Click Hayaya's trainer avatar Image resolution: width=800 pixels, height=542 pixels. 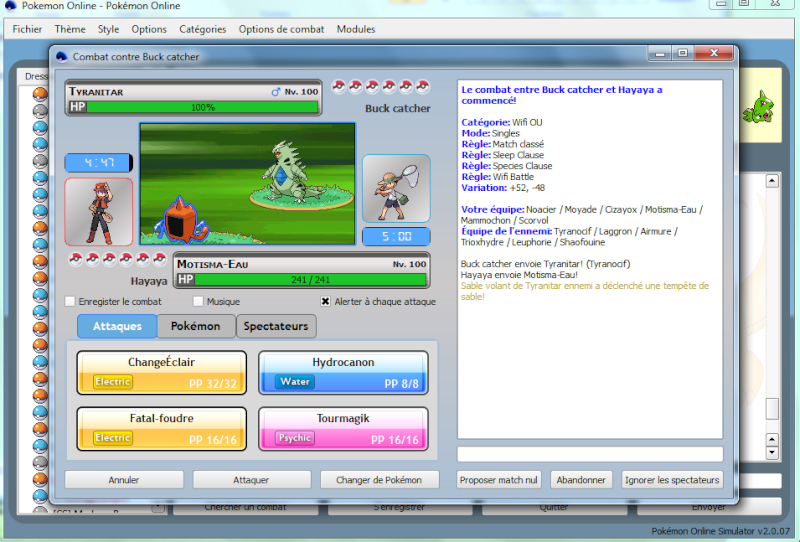point(98,211)
